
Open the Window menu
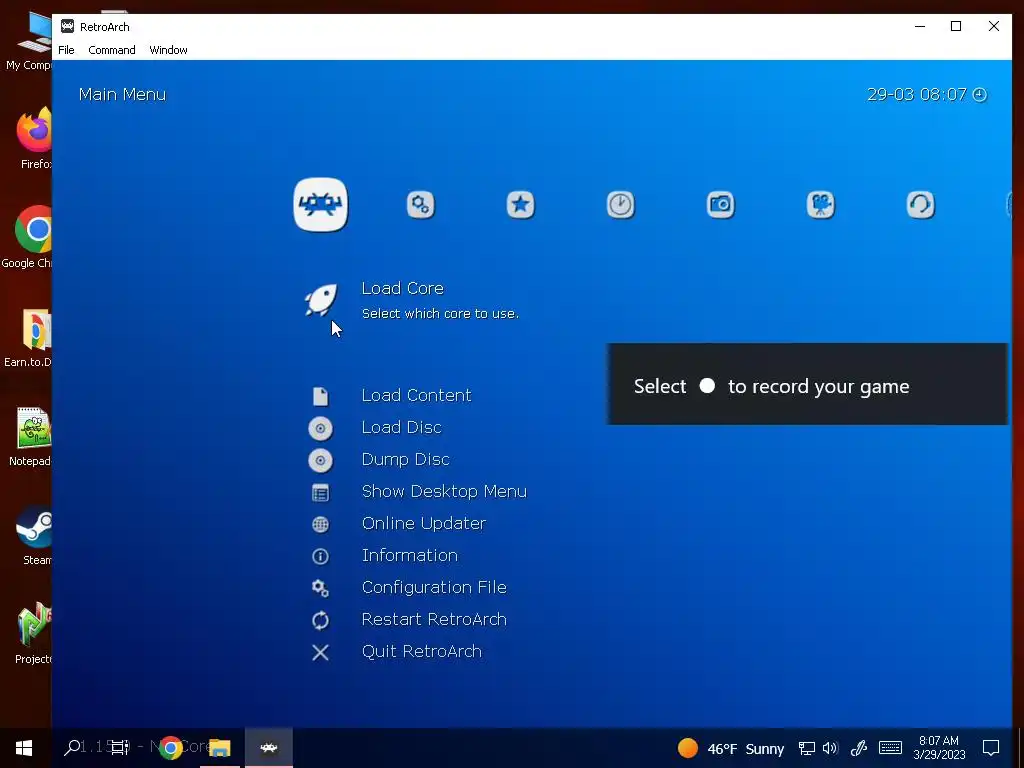[168, 50]
